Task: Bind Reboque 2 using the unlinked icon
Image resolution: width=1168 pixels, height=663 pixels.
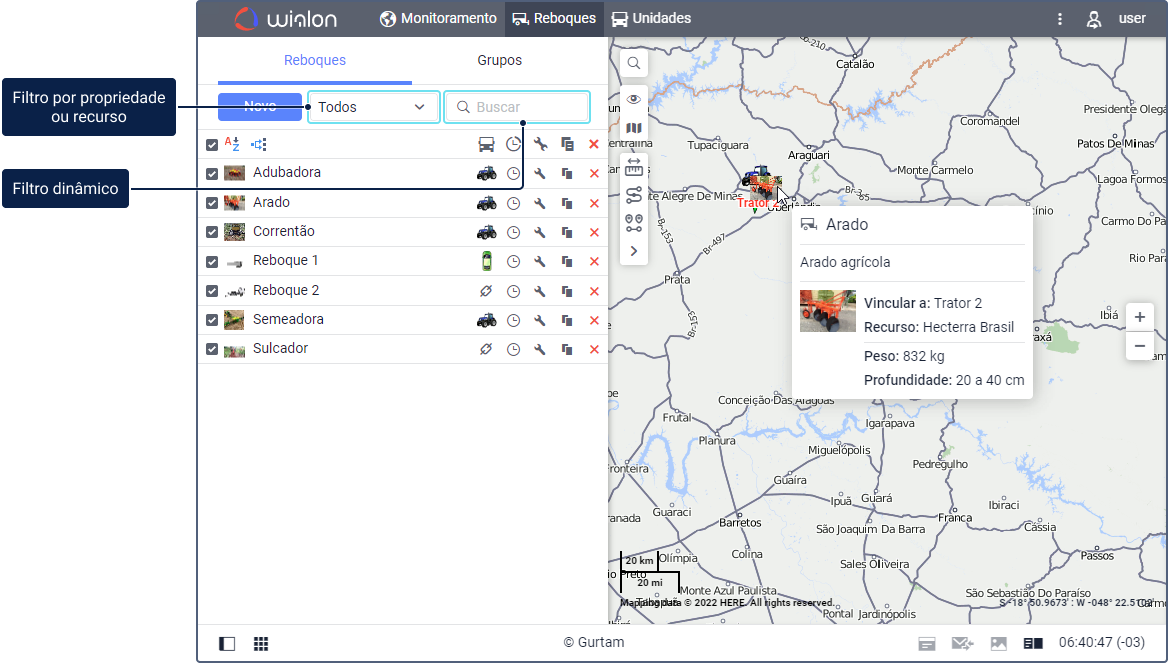Action: pos(486,291)
